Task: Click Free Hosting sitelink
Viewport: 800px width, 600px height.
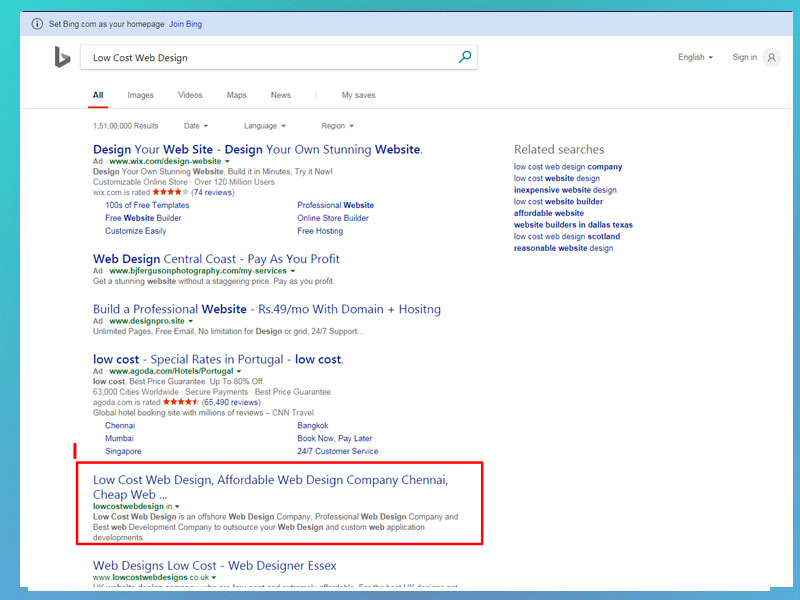Action: pyautogui.click(x=320, y=231)
